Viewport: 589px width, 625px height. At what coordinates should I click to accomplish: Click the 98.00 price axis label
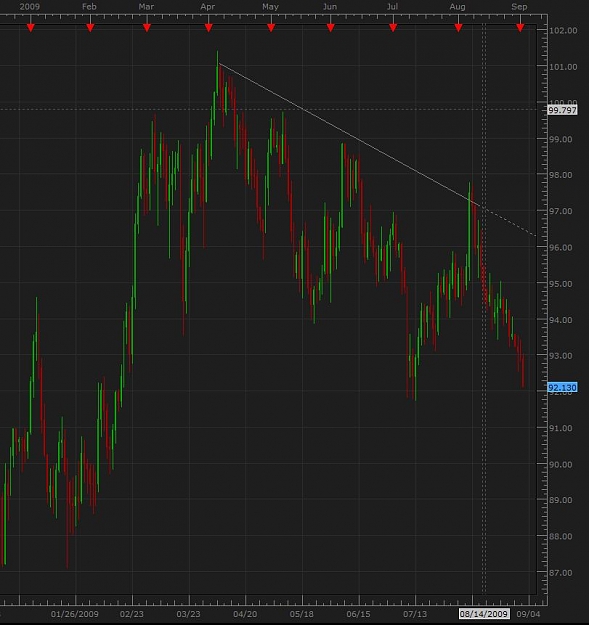click(560, 175)
